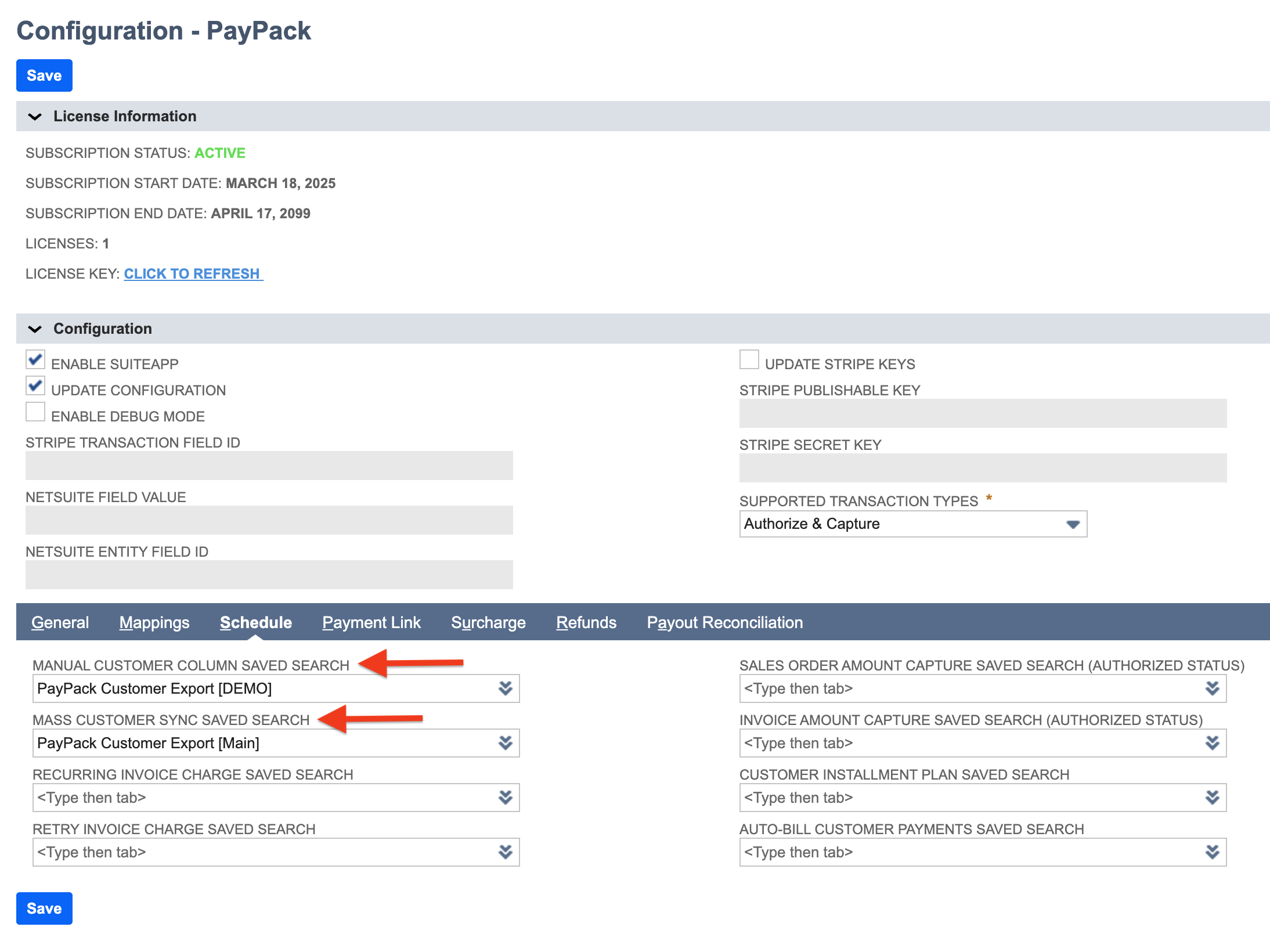Open Auto-Bill Customer Payments search list arrows
The image size is (1270, 952).
coord(1213,852)
